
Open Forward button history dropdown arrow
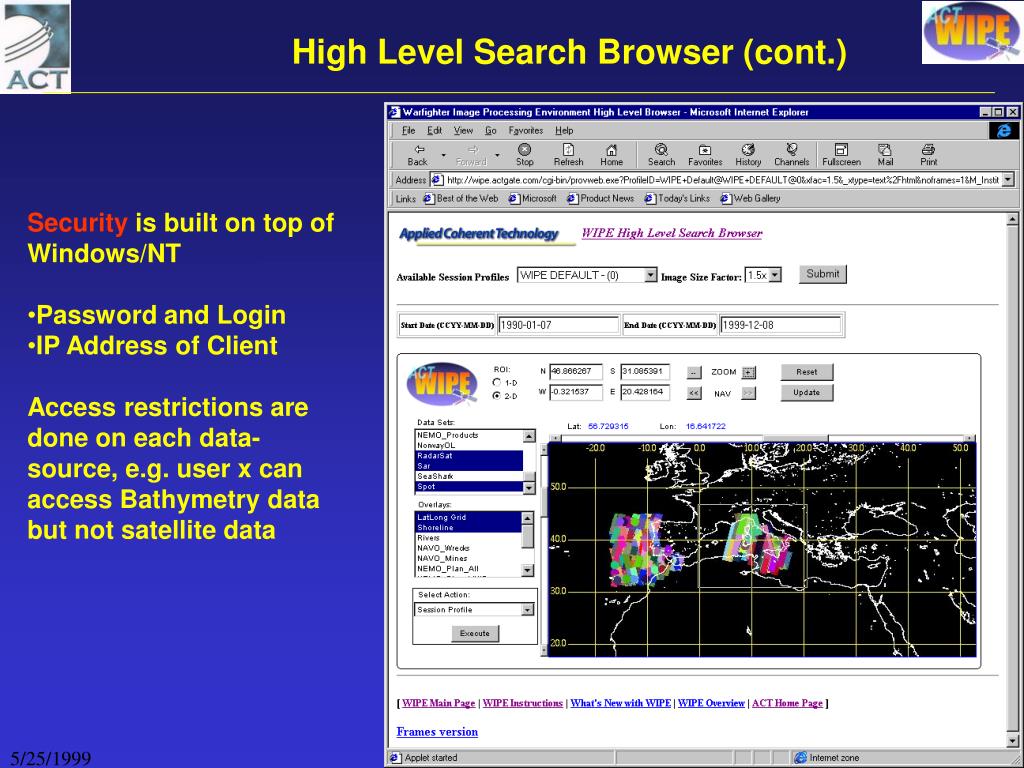coord(497,155)
